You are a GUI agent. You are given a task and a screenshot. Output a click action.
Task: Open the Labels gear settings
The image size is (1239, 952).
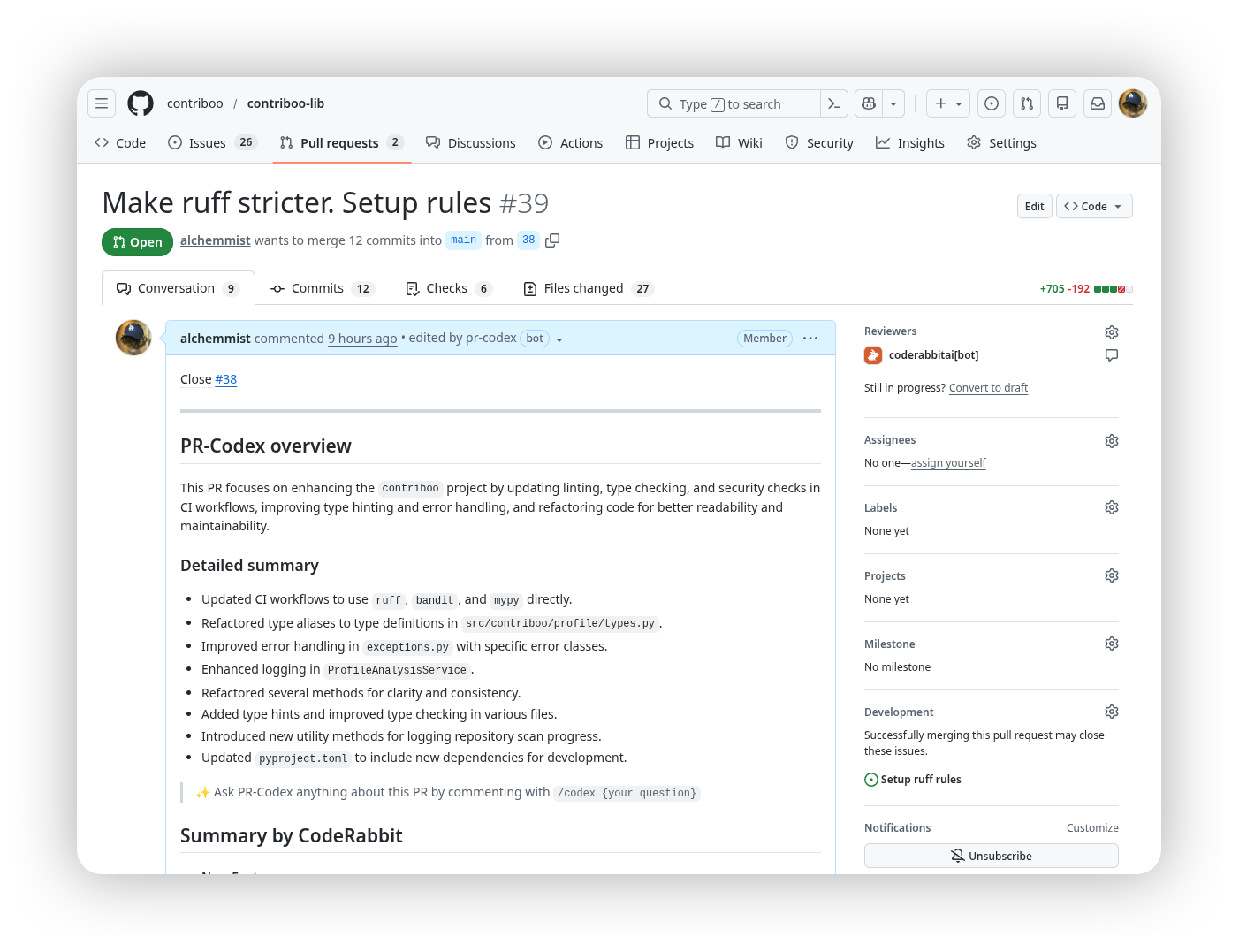[x=1112, y=507]
